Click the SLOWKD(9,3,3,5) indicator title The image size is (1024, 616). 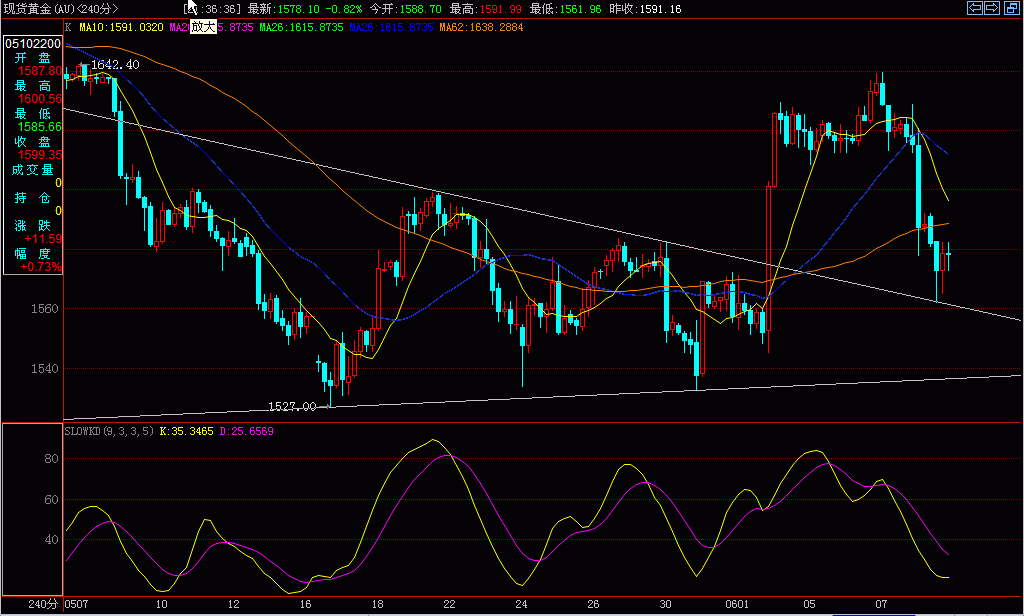tap(110, 431)
